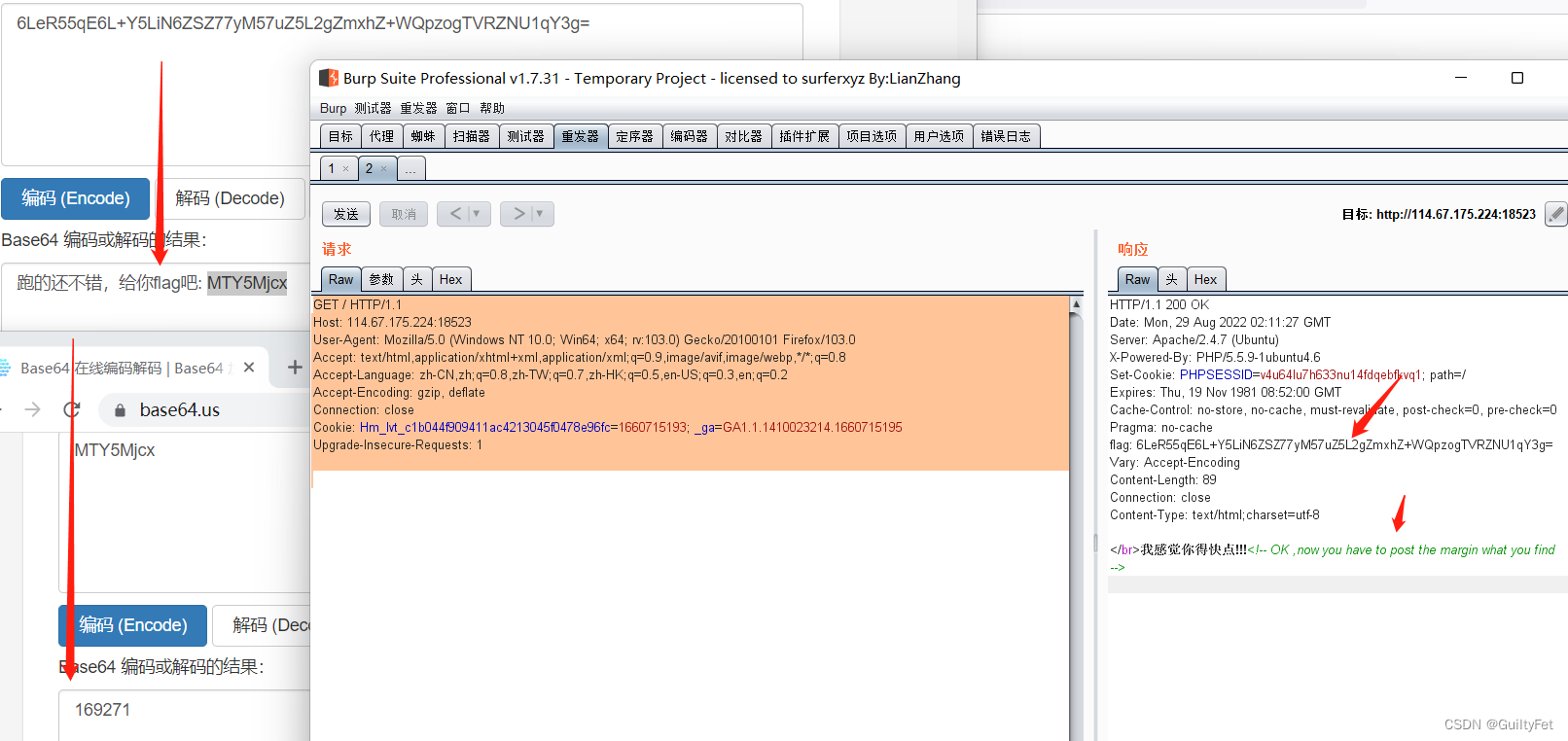This screenshot has height=741, width=1568.
Task: Select the response Hex tab
Action: coord(1206,280)
